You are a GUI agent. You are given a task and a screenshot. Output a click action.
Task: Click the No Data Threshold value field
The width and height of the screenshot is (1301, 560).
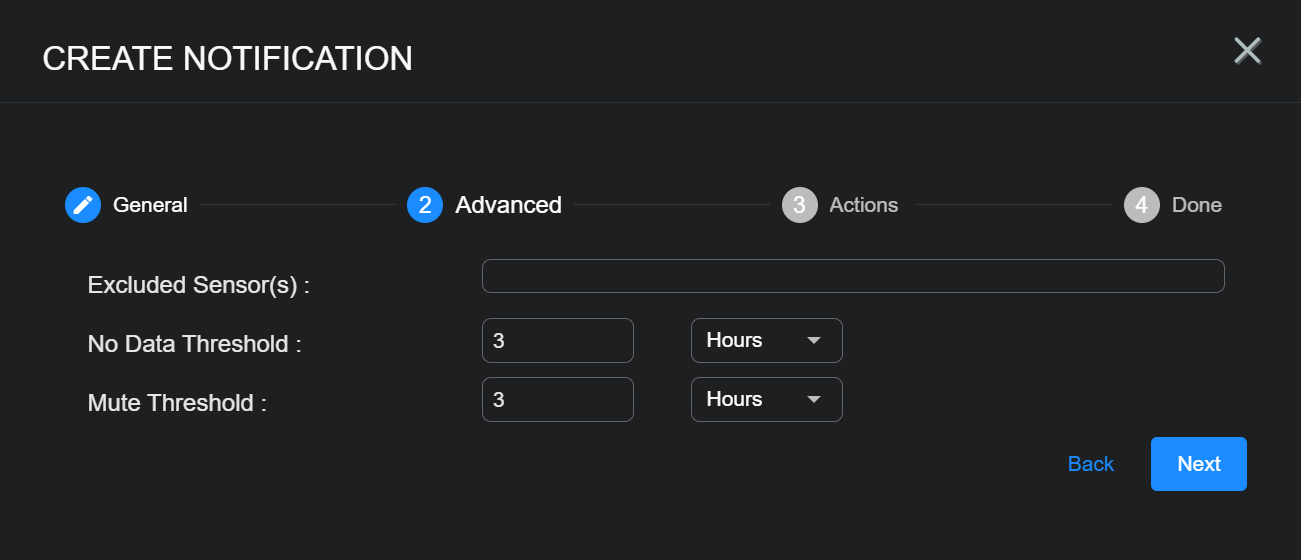coord(557,341)
